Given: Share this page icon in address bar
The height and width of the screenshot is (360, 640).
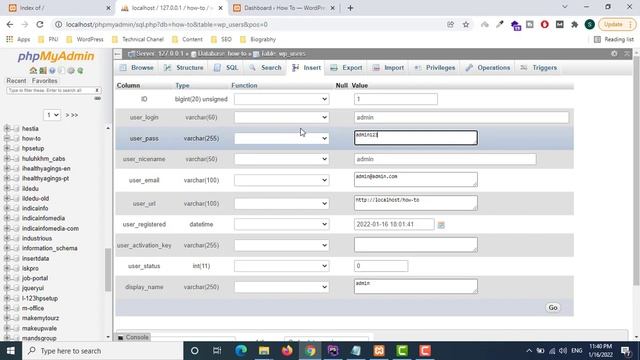Looking at the screenshot, I should click(x=451, y=24).
